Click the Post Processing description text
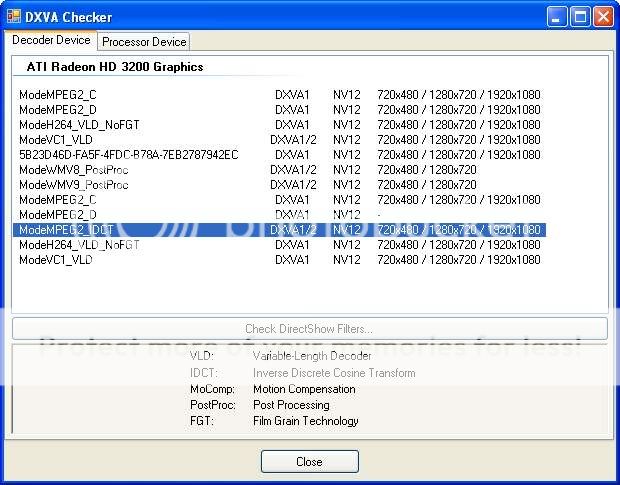 (291, 405)
